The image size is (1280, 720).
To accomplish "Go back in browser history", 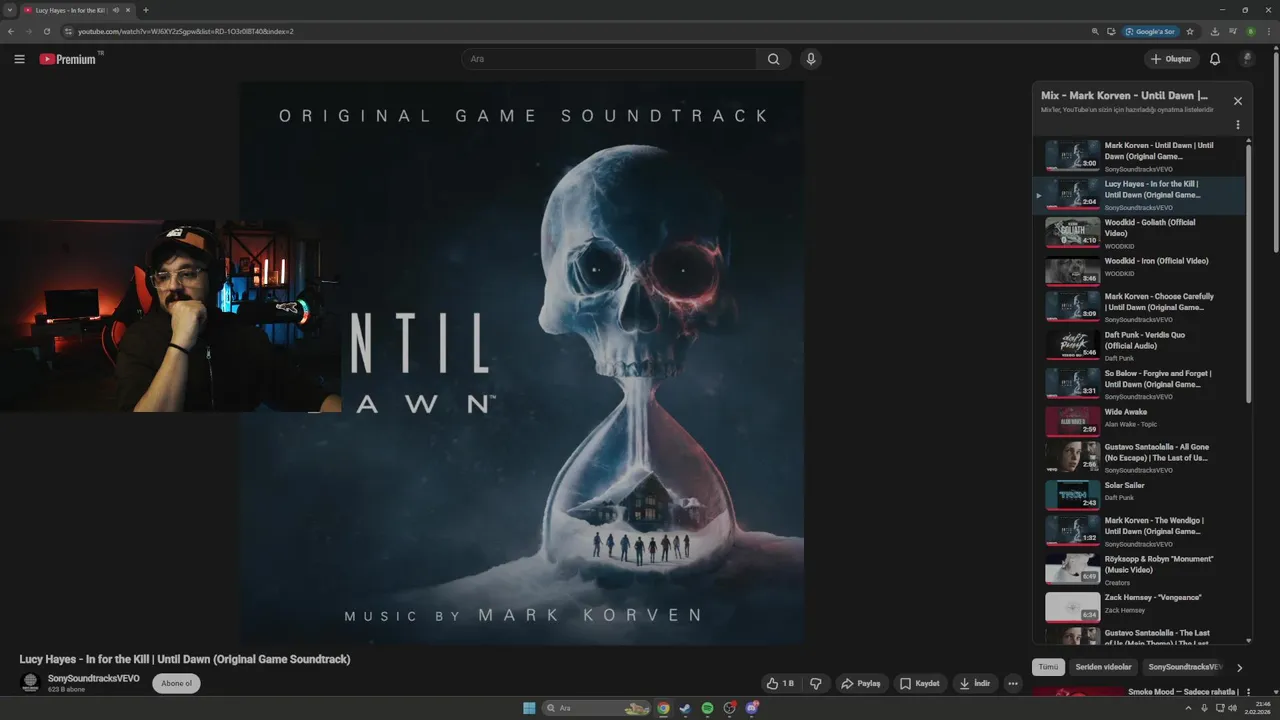I will tap(11, 31).
